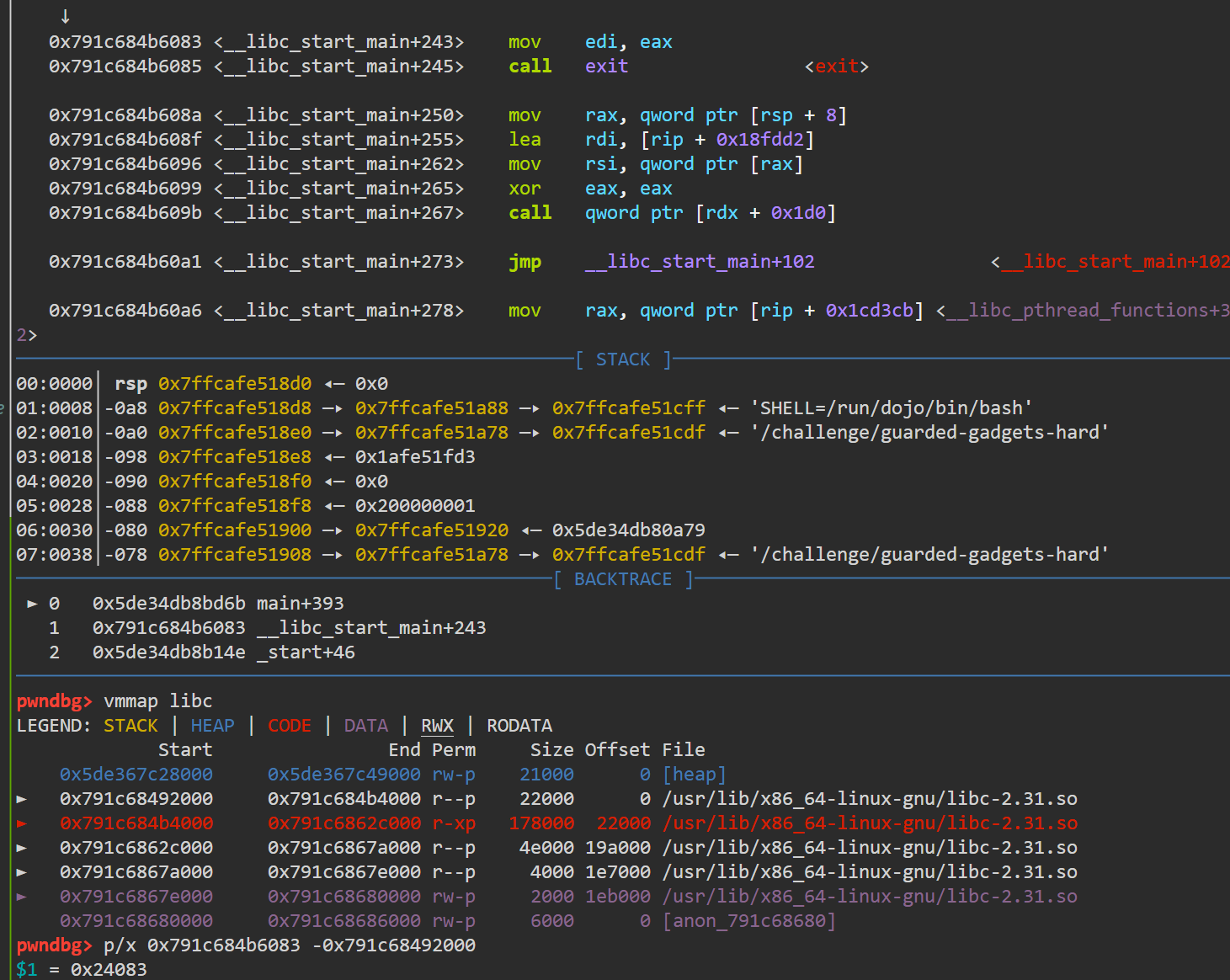Click the End column header
The width and height of the screenshot is (1230, 980).
coord(404,750)
